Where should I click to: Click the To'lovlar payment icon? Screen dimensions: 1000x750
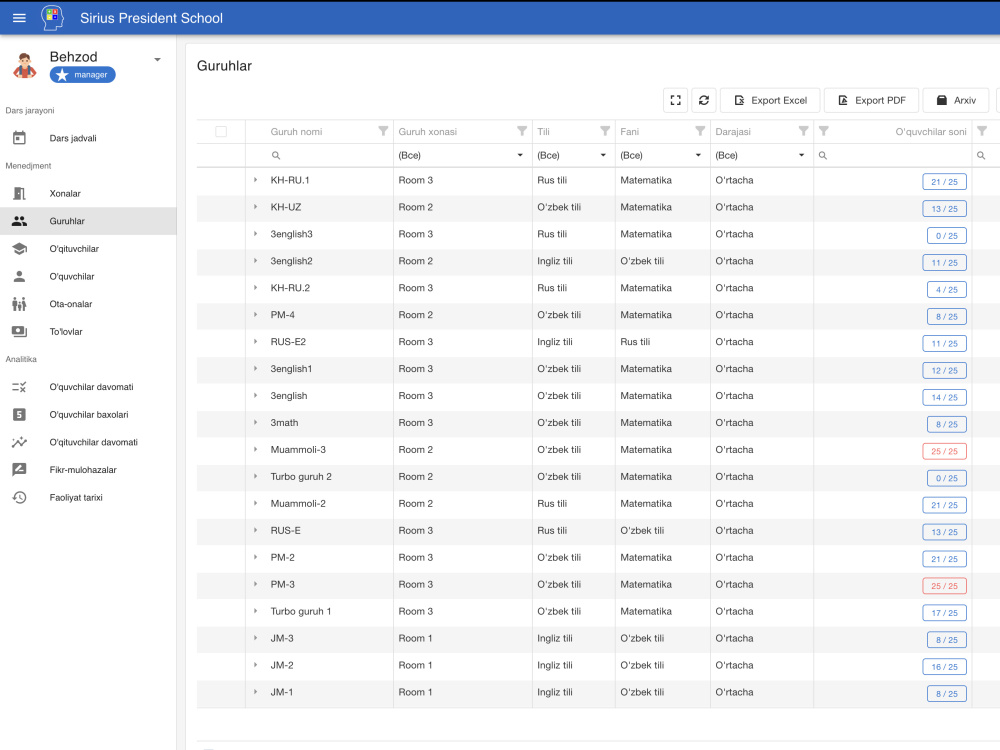click(20, 332)
